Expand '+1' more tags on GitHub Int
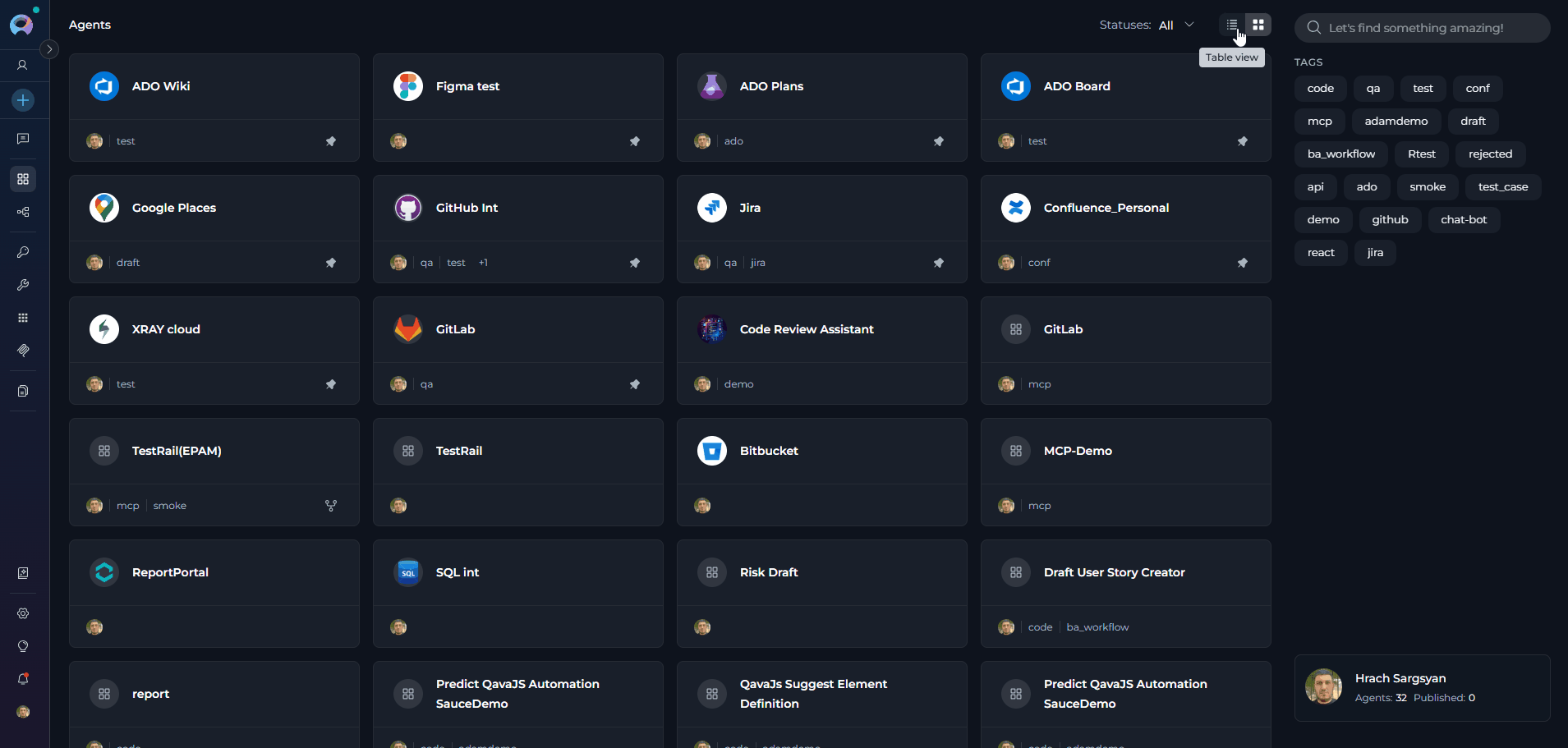1568x748 pixels. coord(483,263)
